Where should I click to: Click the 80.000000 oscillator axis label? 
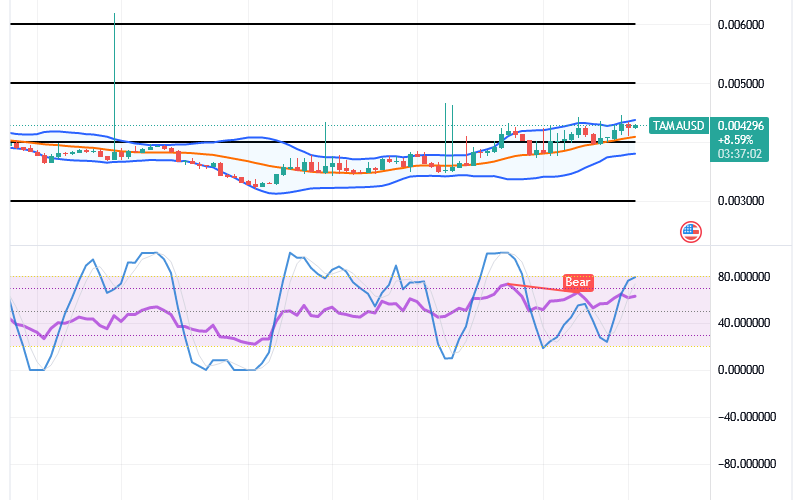click(744, 277)
